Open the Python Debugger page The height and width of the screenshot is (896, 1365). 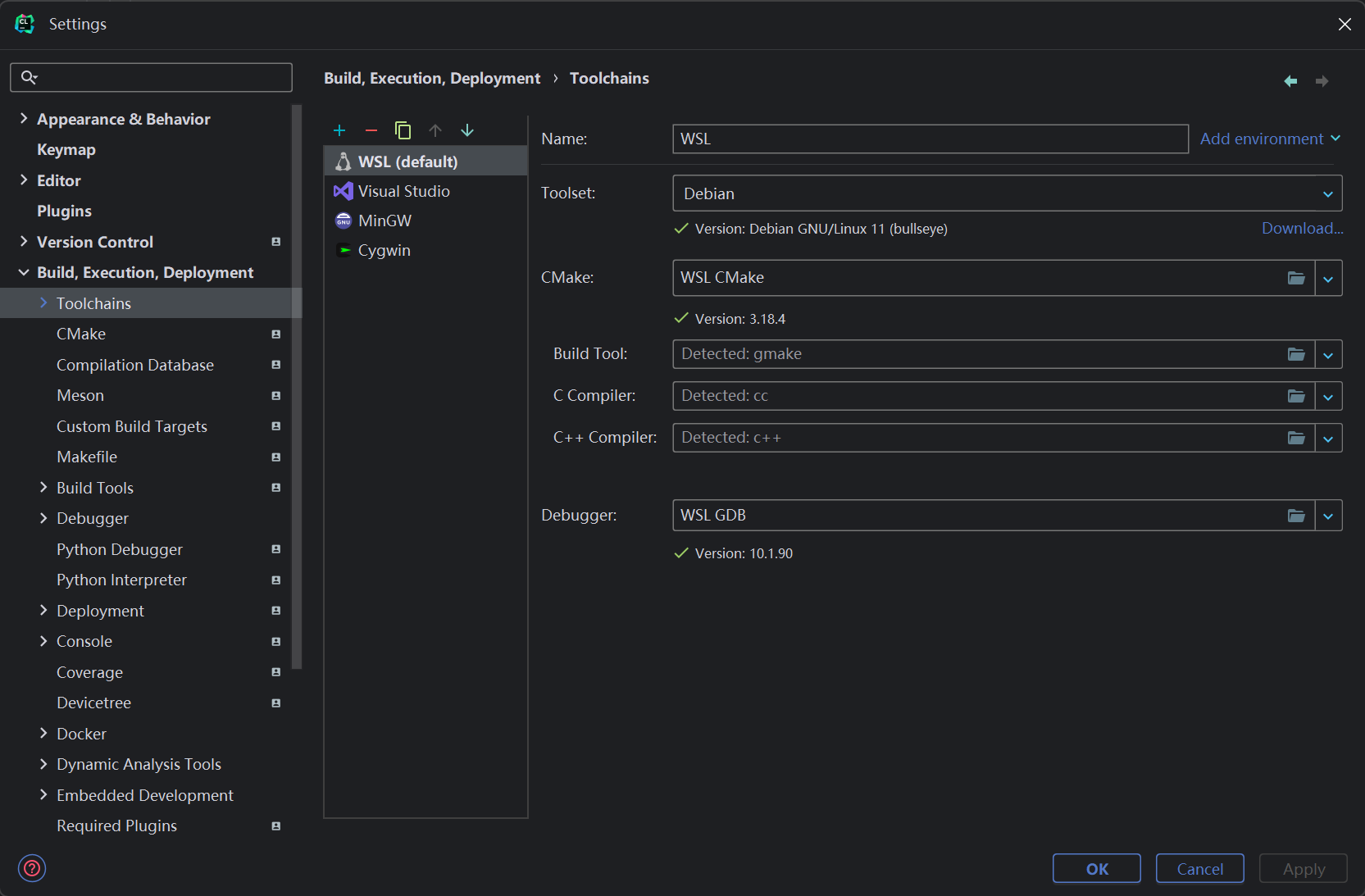coord(120,549)
